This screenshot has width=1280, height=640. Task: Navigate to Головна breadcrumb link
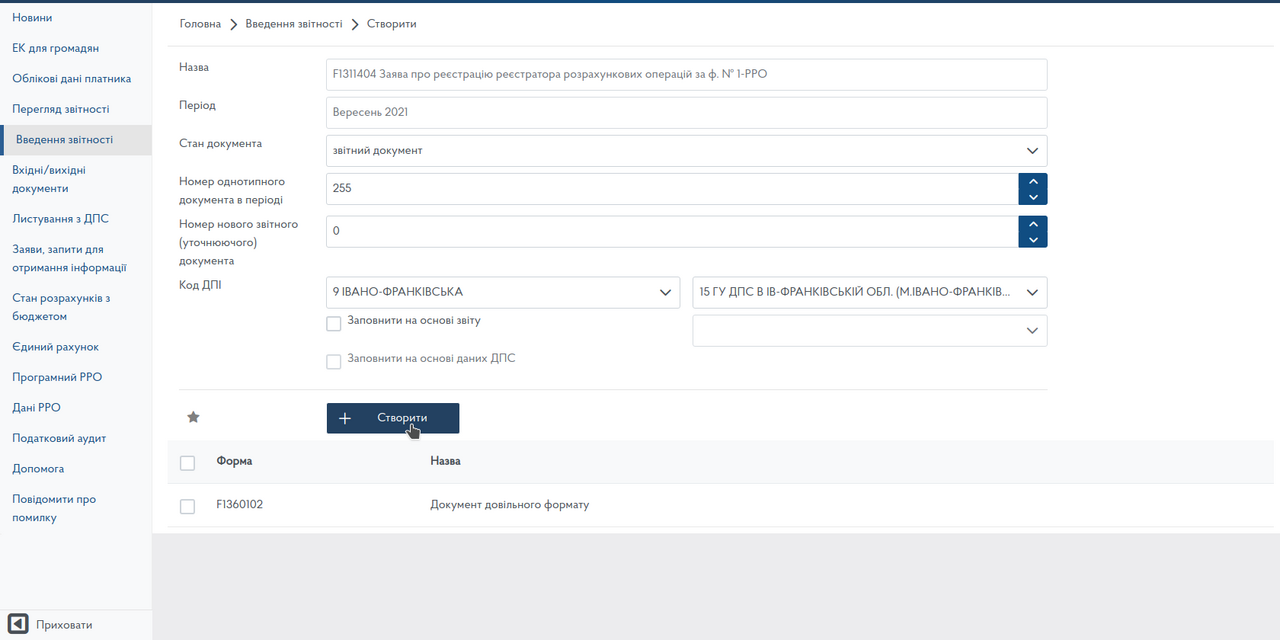click(200, 23)
